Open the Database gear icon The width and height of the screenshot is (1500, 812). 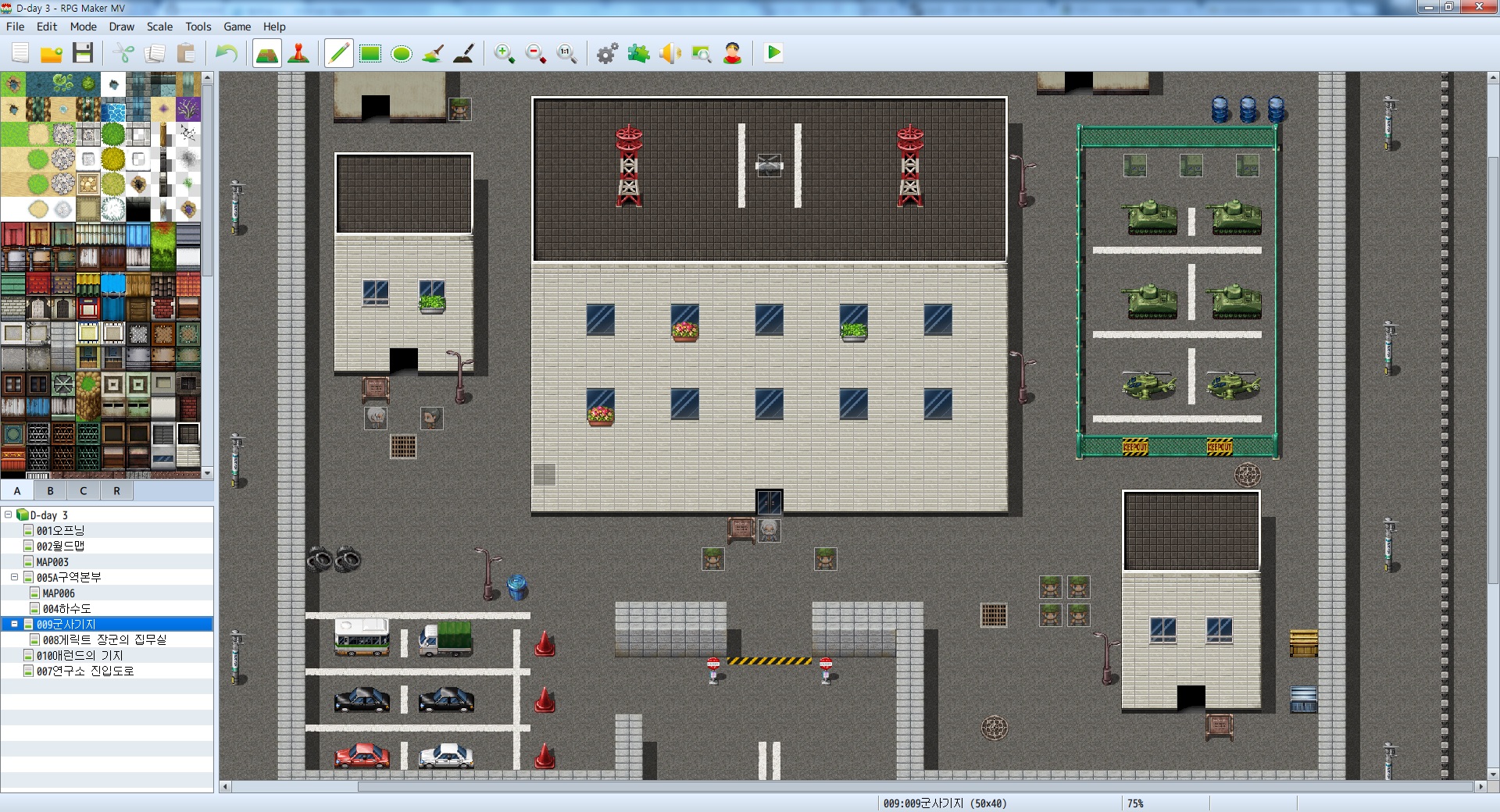coord(608,53)
